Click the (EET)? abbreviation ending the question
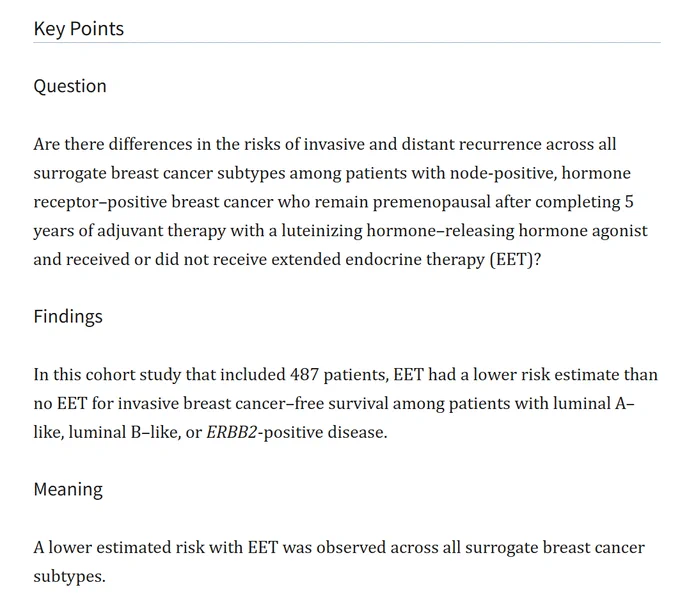This screenshot has width=680, height=594. [x=516, y=259]
